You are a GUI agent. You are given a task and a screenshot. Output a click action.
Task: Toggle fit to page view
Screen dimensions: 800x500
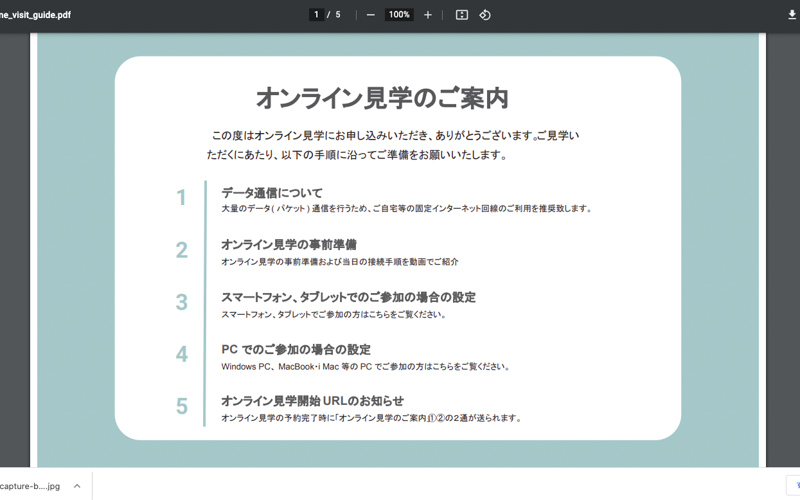[x=461, y=15]
